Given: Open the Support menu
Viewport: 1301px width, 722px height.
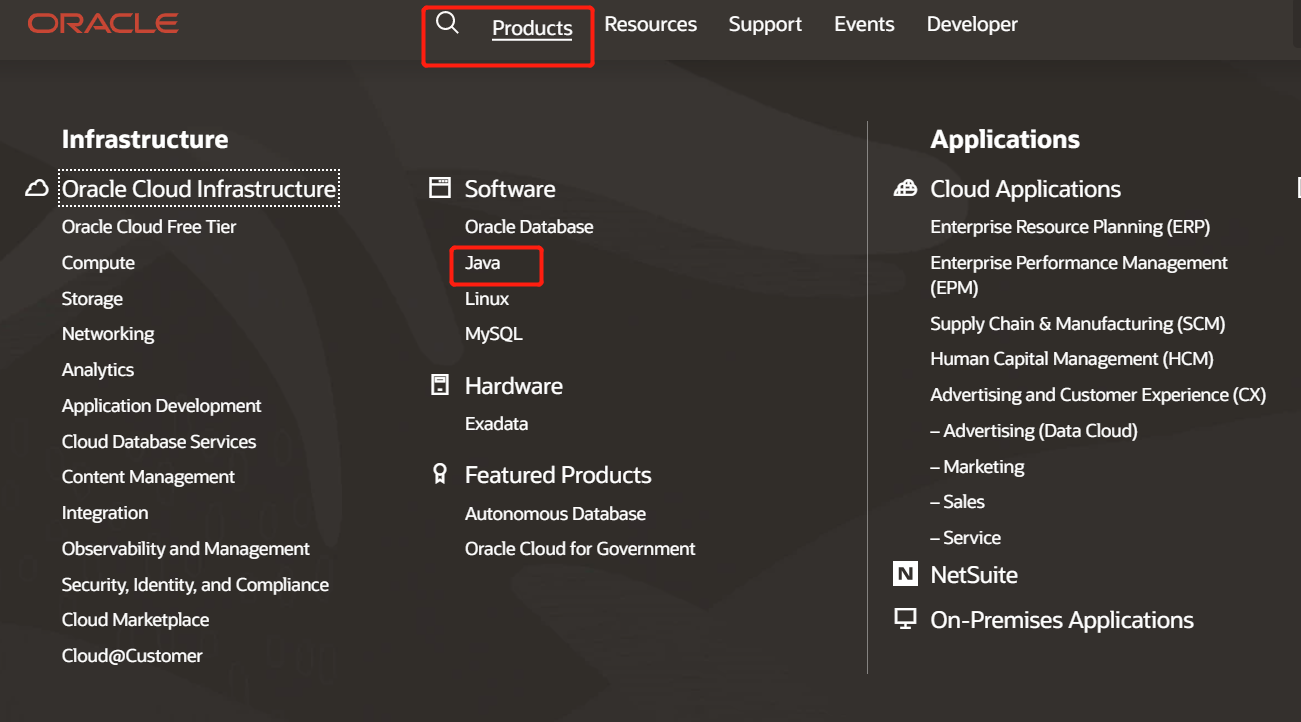Looking at the screenshot, I should point(765,24).
